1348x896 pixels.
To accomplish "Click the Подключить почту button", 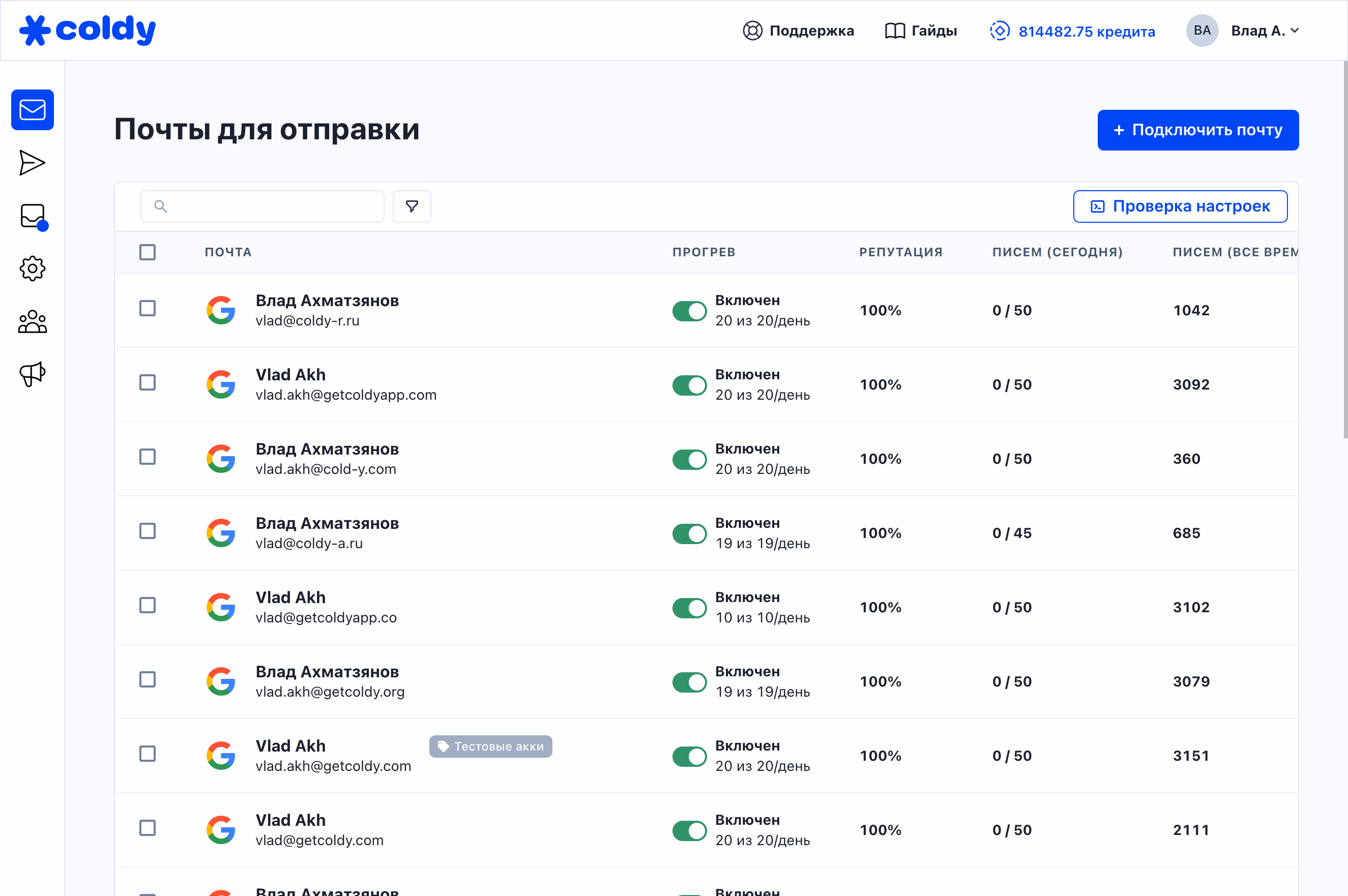I will point(1197,130).
